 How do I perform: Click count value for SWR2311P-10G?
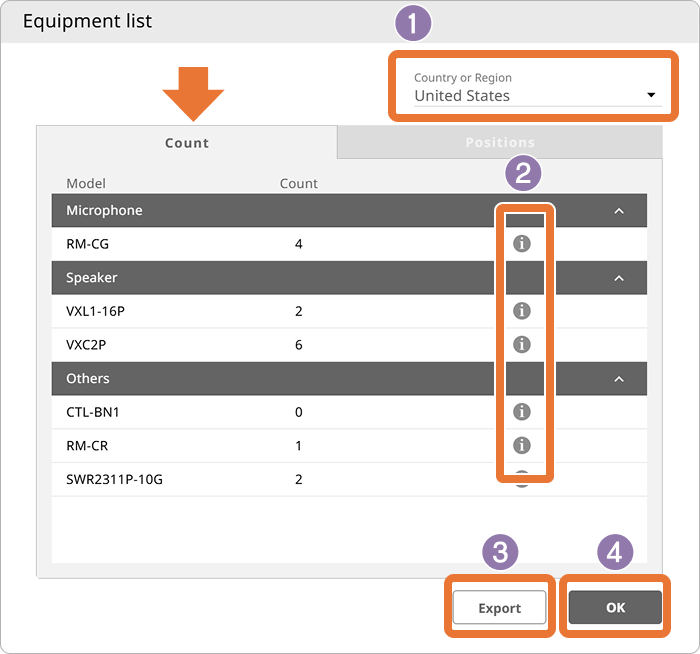(x=298, y=479)
